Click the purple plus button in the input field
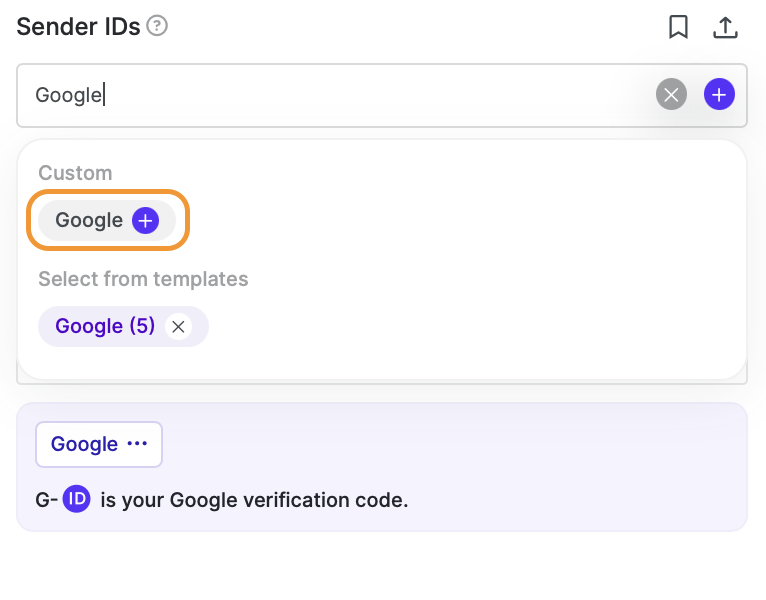The width and height of the screenshot is (766, 600). coord(719,94)
